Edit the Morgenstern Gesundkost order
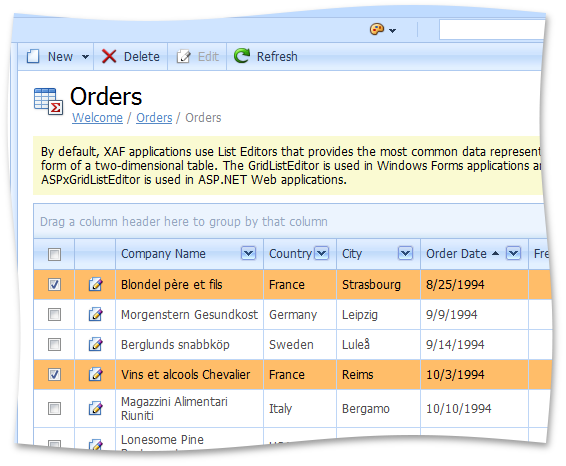 [x=96, y=314]
